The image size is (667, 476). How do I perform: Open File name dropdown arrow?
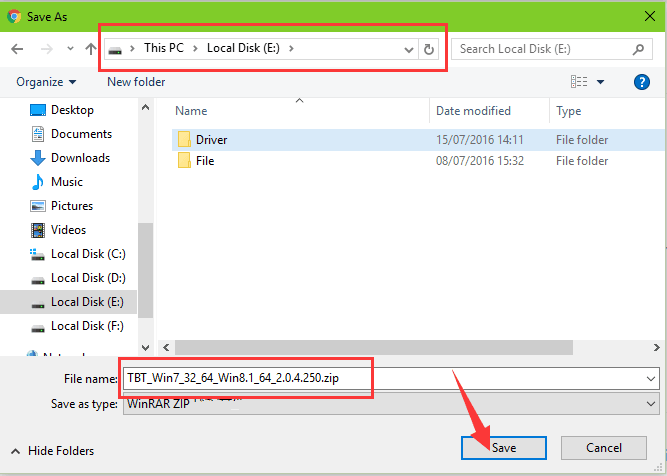coord(650,379)
